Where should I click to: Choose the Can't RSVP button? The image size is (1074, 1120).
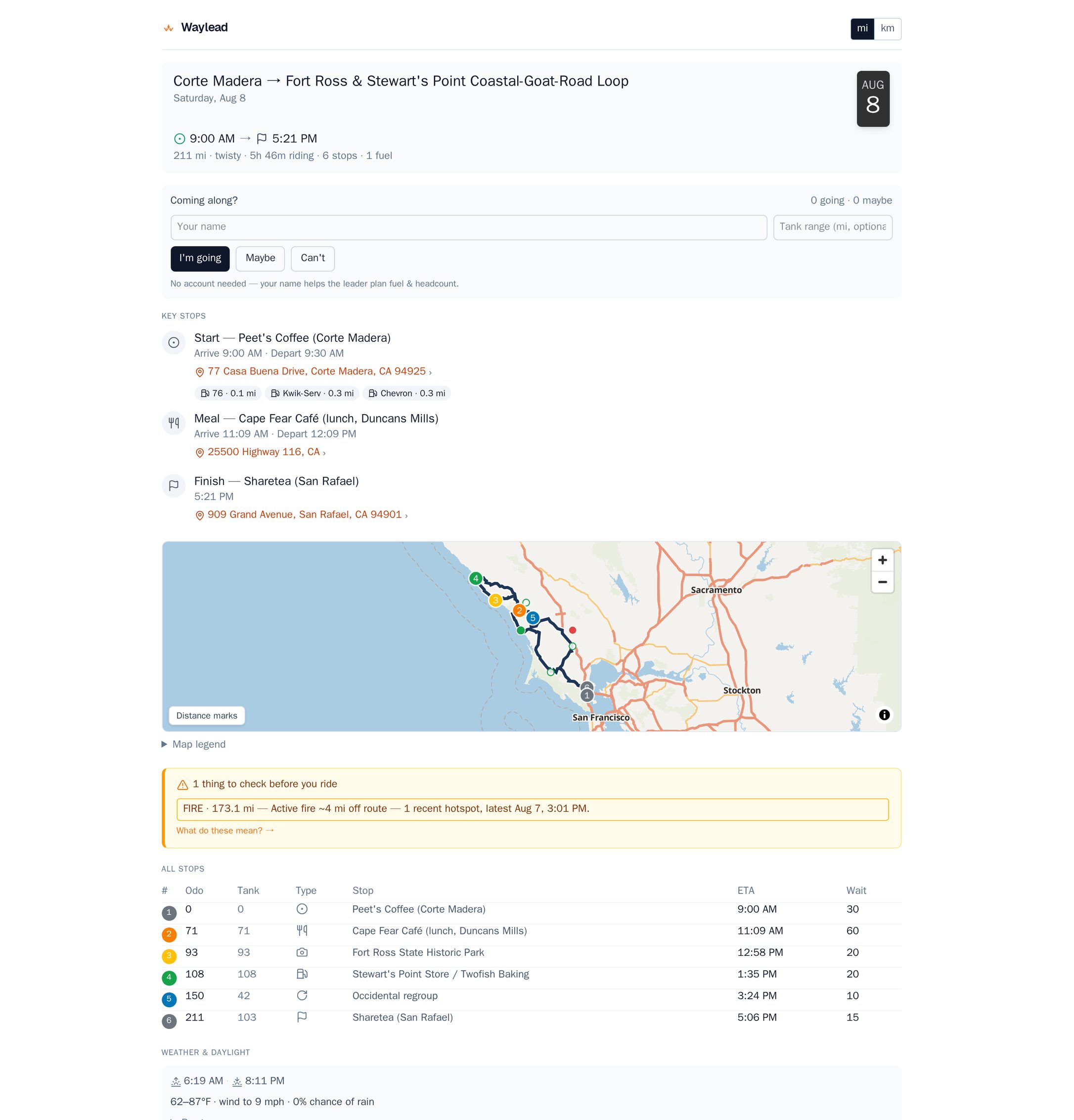coord(313,258)
